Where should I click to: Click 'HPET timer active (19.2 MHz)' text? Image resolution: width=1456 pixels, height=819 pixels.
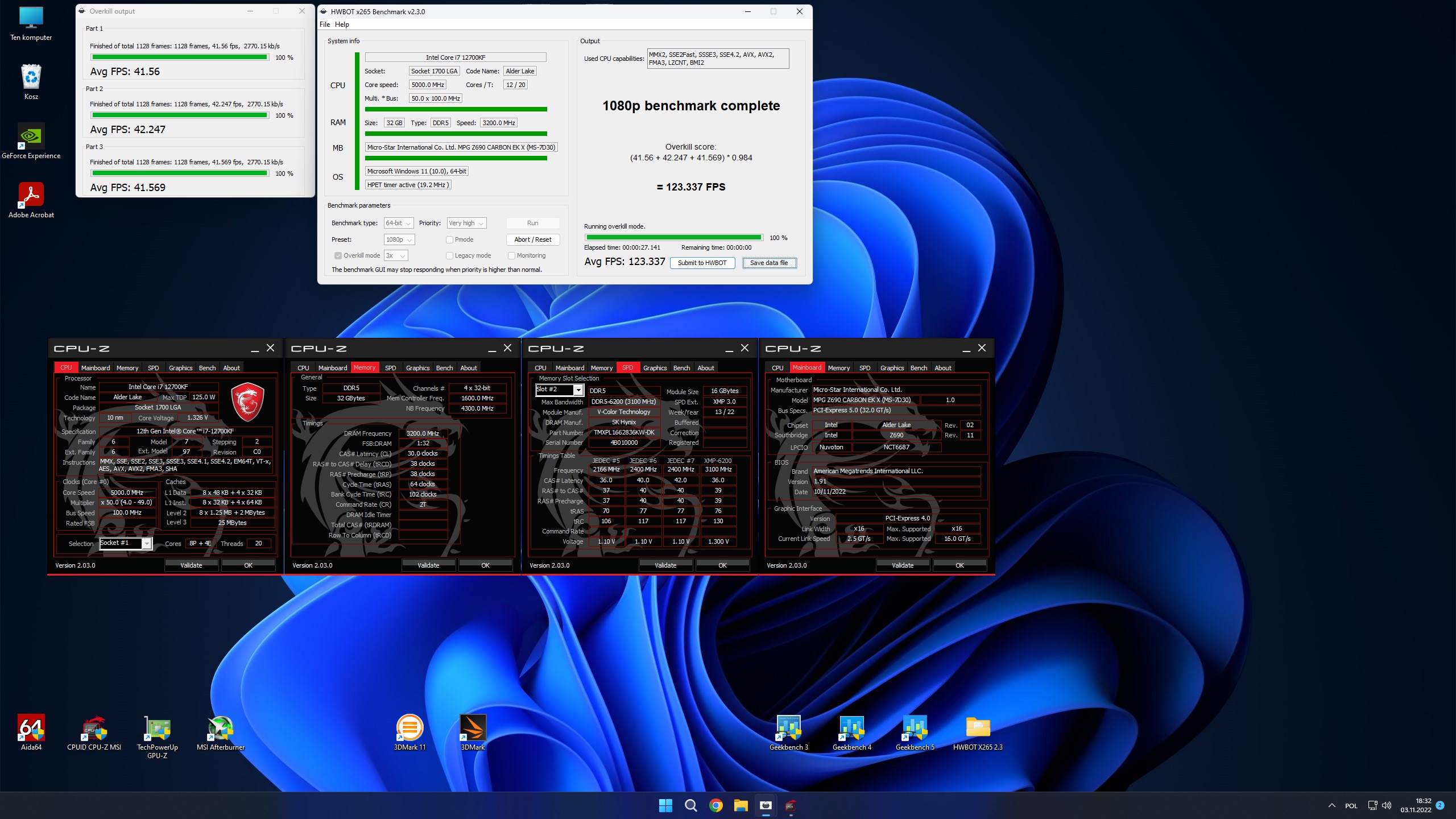click(408, 185)
